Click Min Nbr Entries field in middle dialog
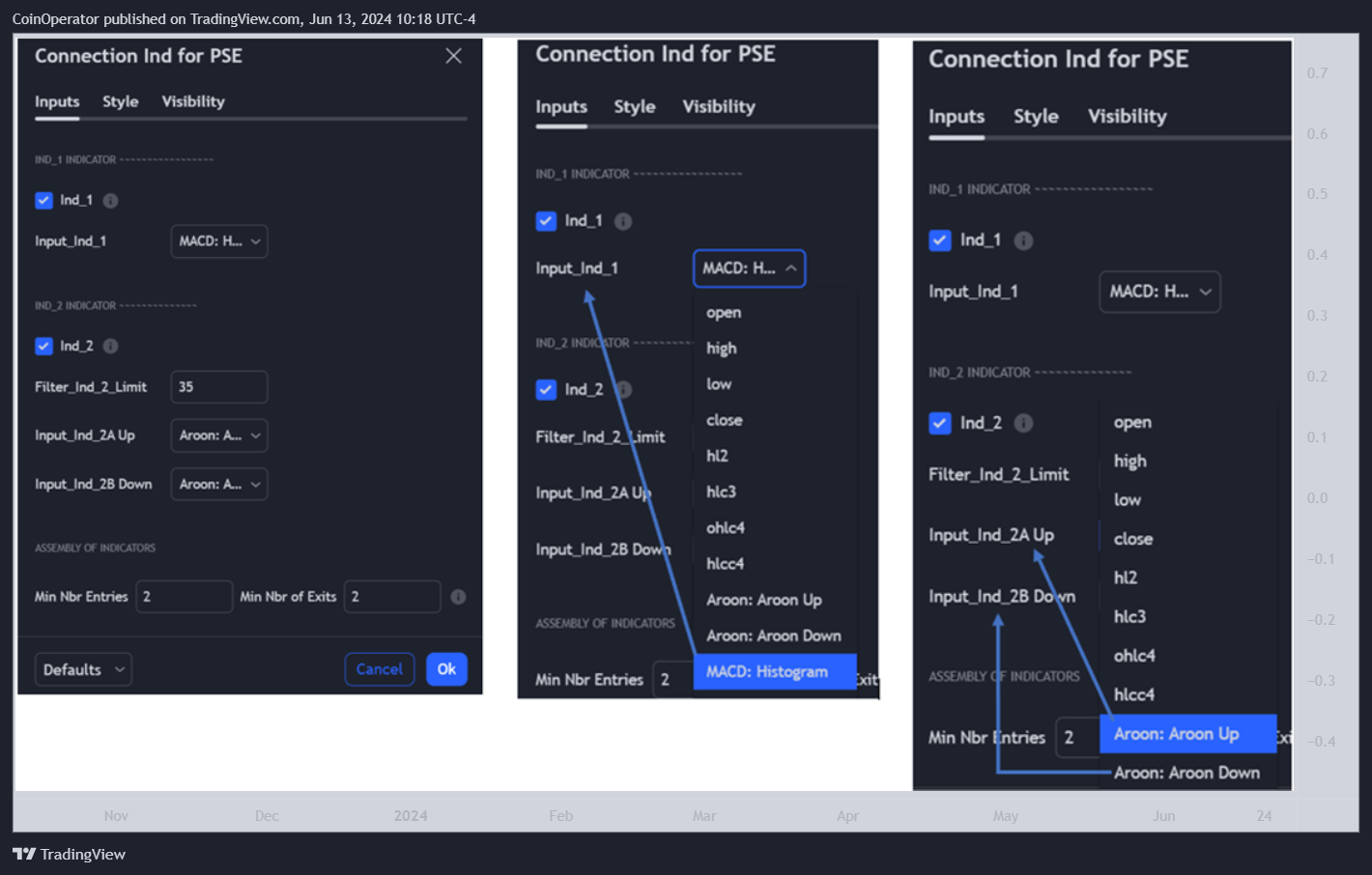This screenshot has width=1372, height=875. pos(673,680)
